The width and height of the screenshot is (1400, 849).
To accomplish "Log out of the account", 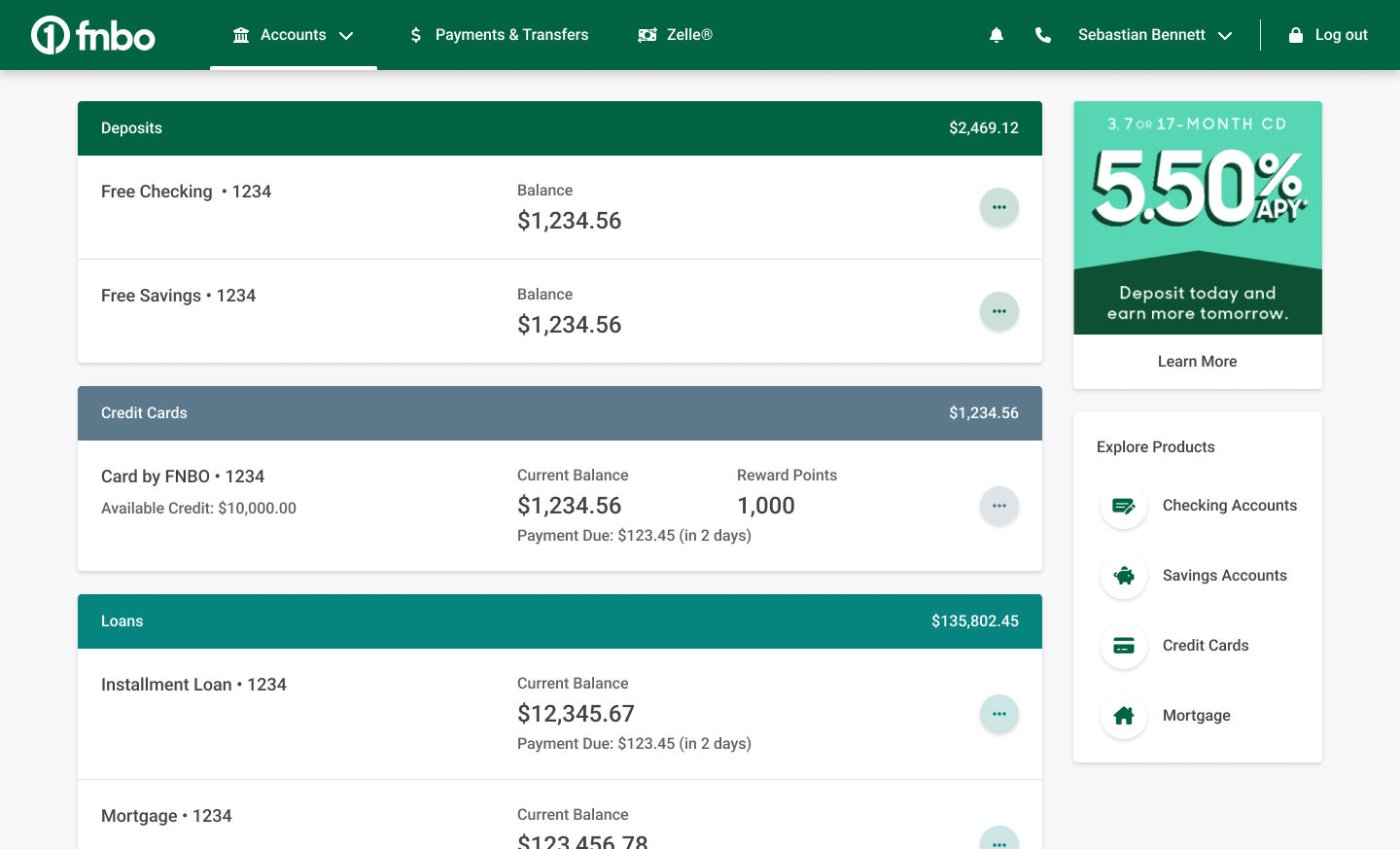I will [1328, 35].
